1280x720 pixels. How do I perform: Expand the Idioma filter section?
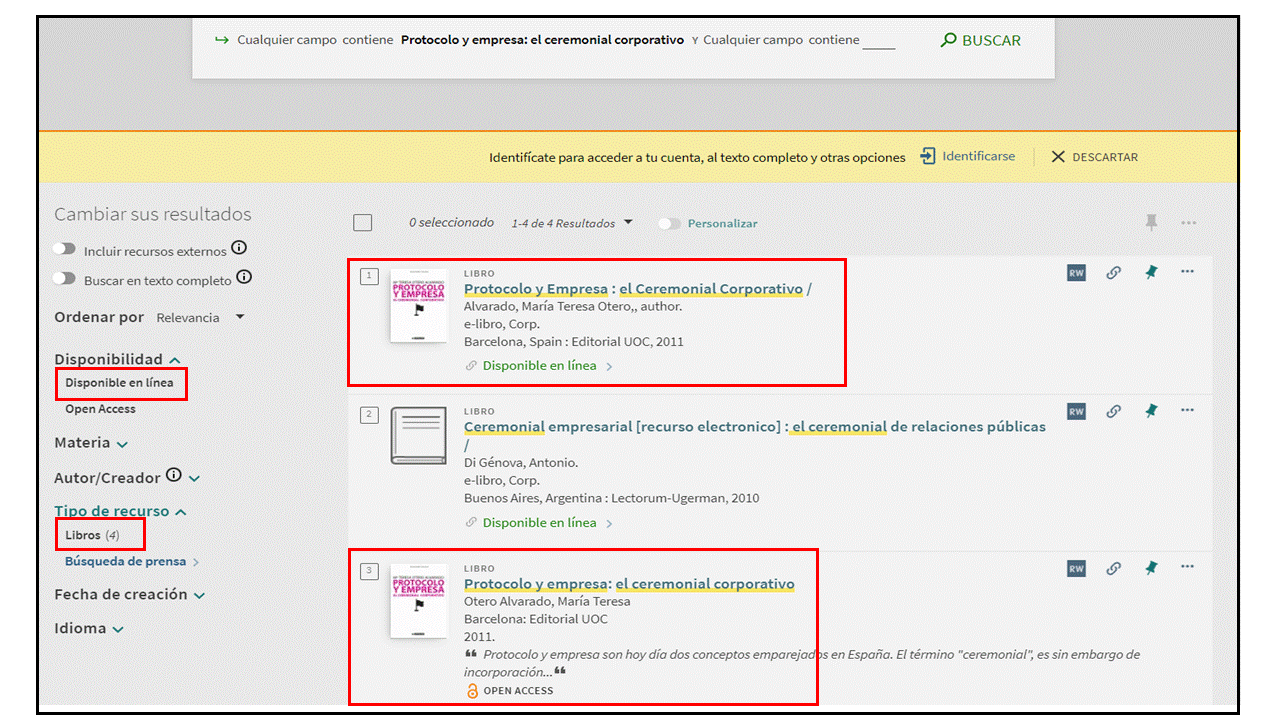point(88,629)
